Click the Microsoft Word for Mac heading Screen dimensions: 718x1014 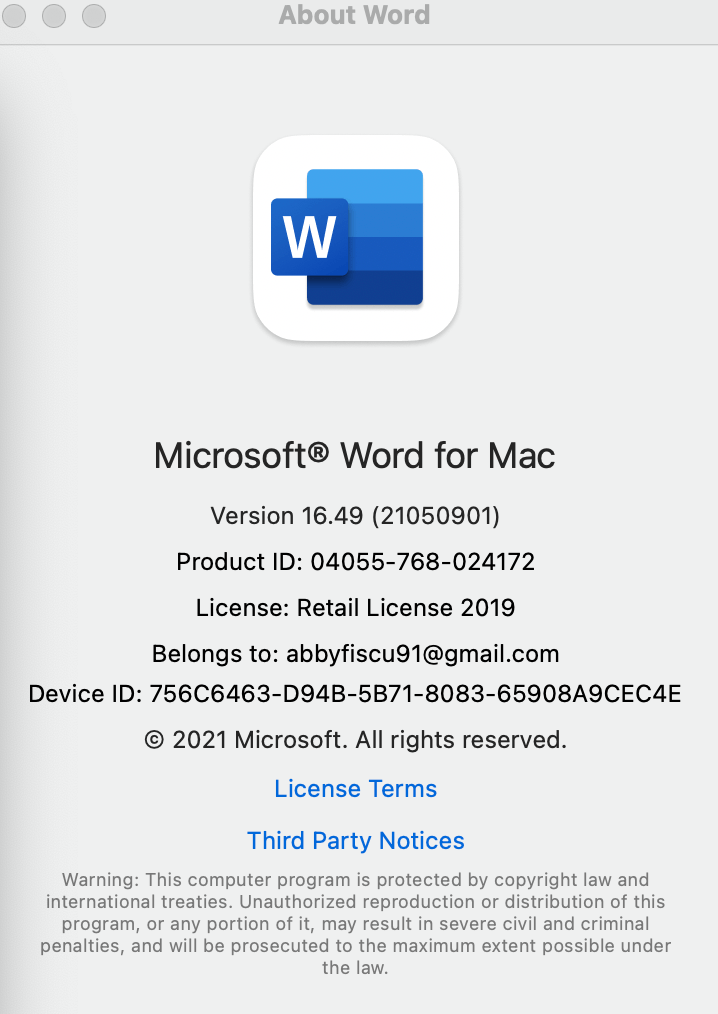(x=354, y=456)
